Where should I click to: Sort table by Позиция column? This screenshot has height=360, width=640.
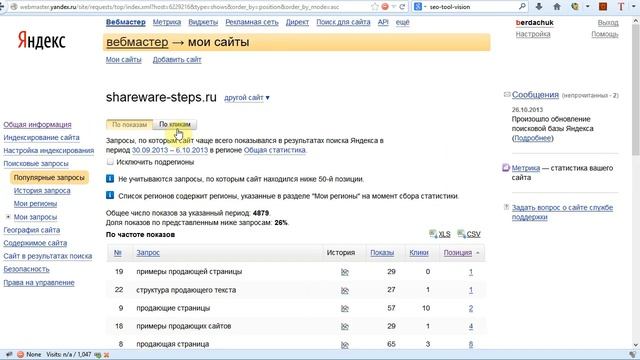458,253
